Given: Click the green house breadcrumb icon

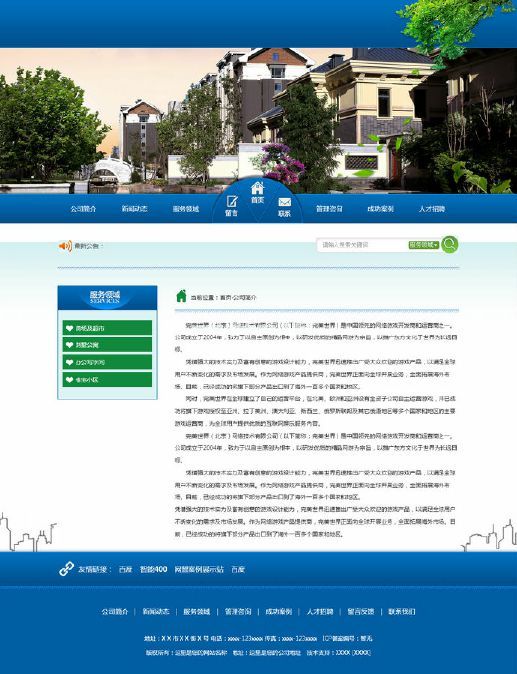Looking at the screenshot, I should (181, 296).
